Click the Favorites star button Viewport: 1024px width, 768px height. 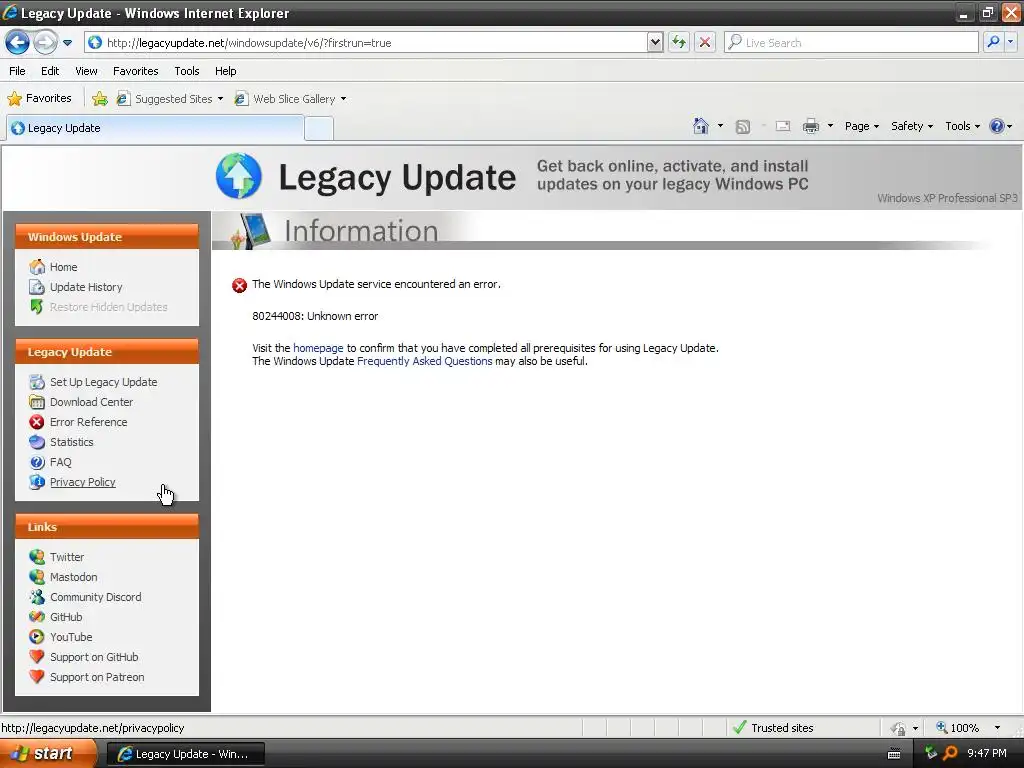39,99
